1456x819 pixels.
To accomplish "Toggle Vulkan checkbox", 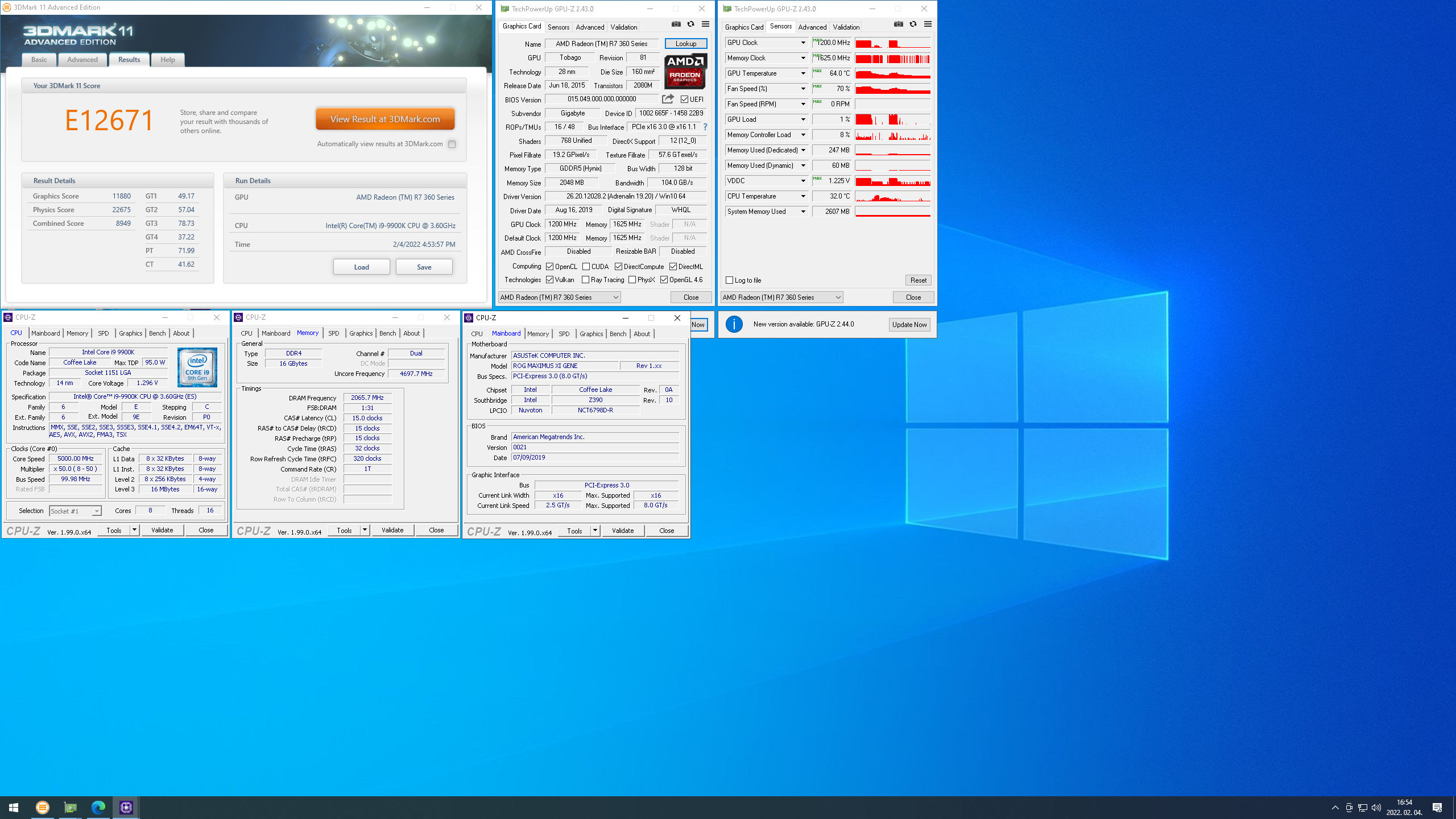I will [550, 279].
